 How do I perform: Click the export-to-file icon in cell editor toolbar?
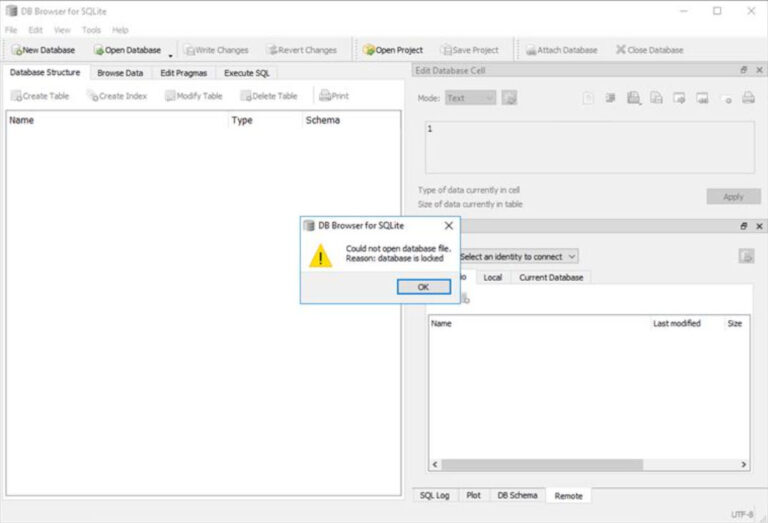point(702,98)
